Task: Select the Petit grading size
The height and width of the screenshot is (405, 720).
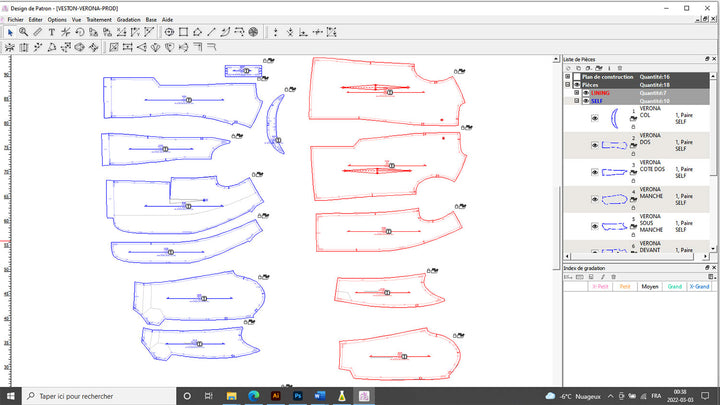Action: point(625,287)
